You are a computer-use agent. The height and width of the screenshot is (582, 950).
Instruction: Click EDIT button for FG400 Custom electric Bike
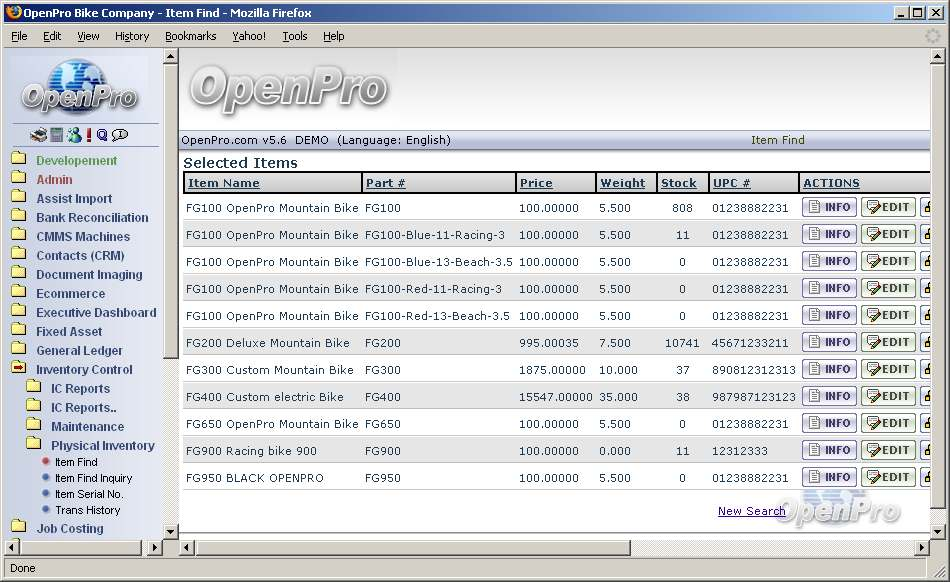(888, 396)
